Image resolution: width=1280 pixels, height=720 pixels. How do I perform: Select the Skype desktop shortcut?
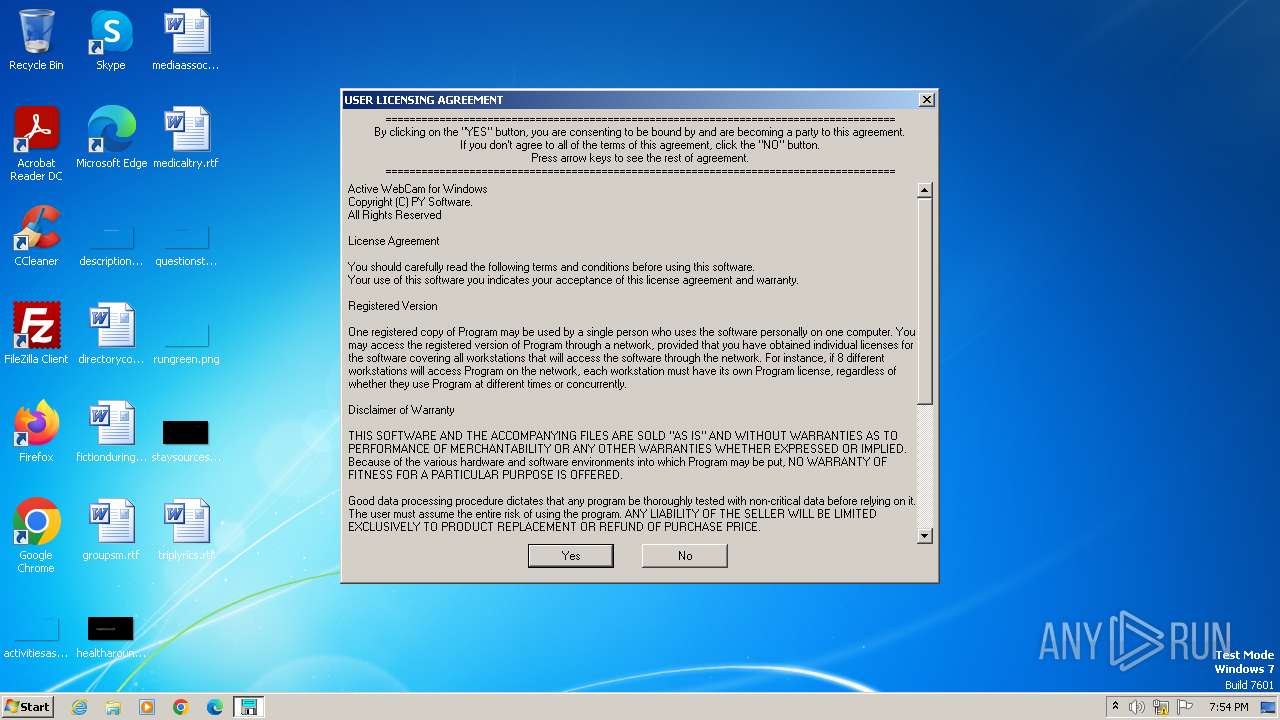click(x=110, y=40)
